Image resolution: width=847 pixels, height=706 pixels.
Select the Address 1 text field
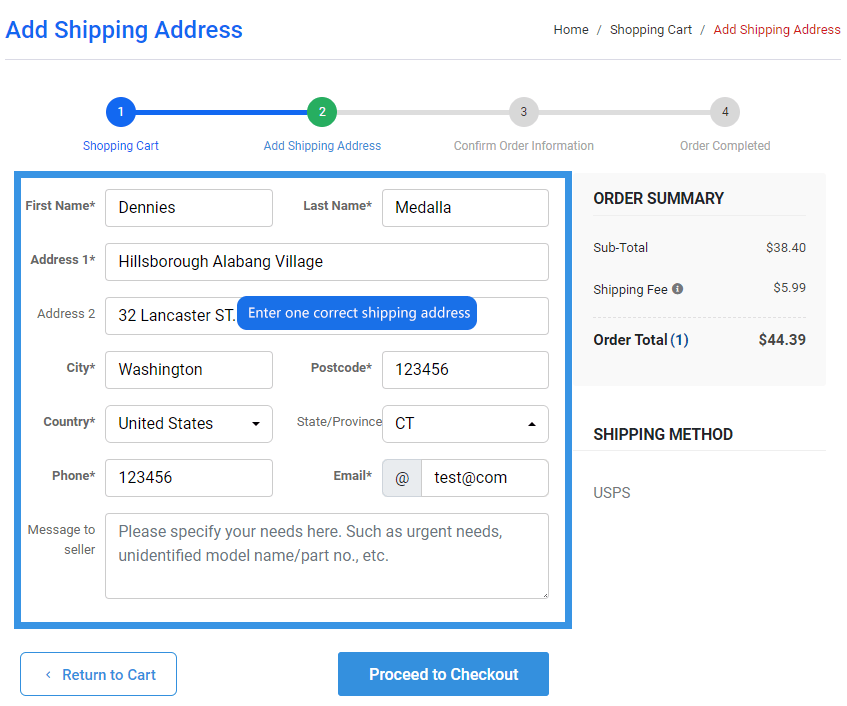click(x=327, y=262)
